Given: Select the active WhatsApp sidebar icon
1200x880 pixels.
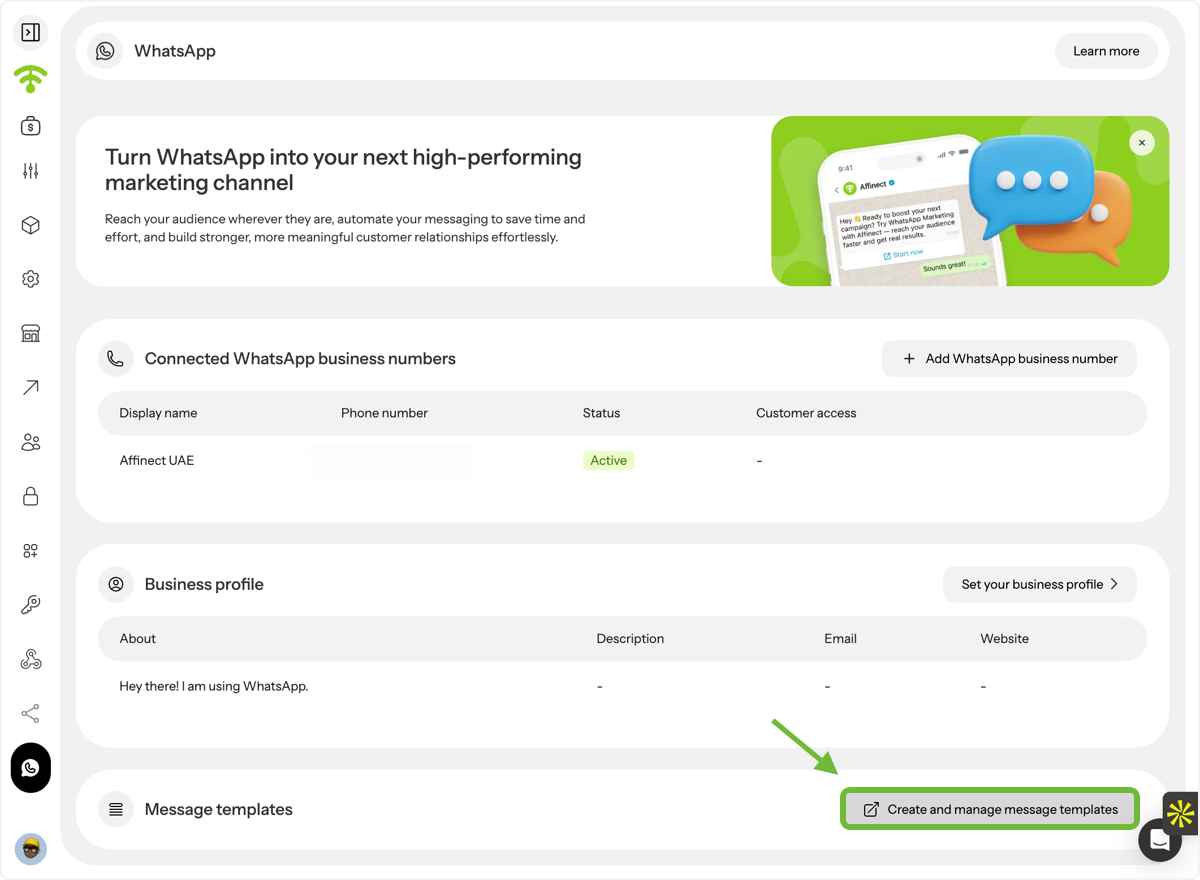Looking at the screenshot, I should (x=31, y=768).
